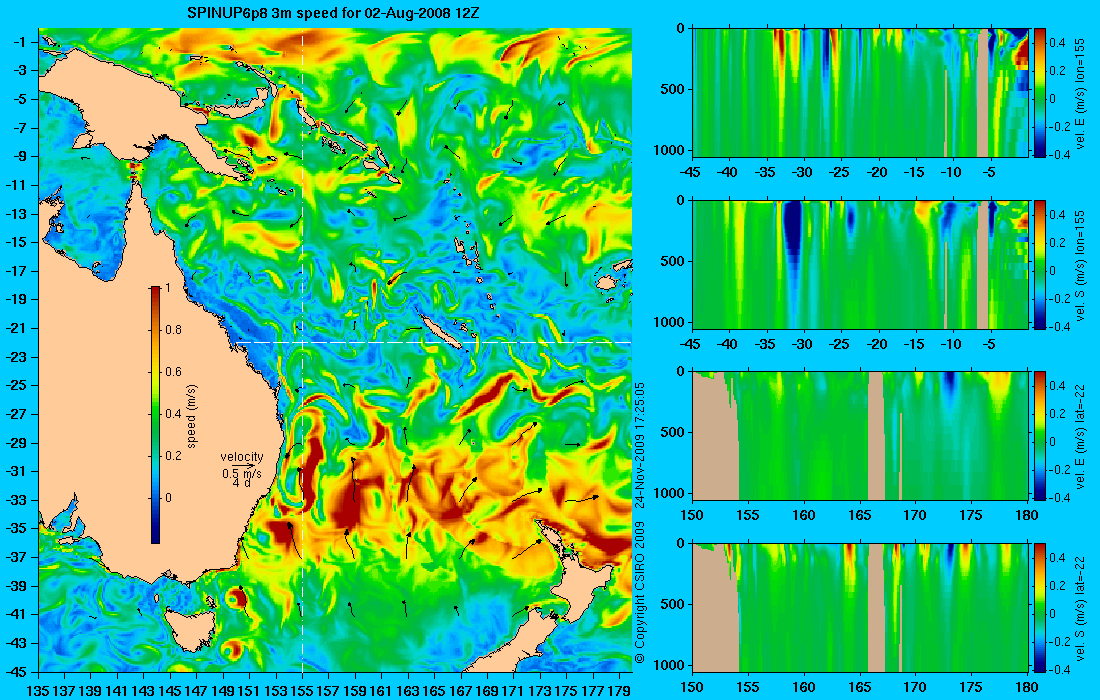The image size is (1100, 700).
Task: Click the "150" tick below vel. S lat=-22 panel
Action: (x=692, y=687)
